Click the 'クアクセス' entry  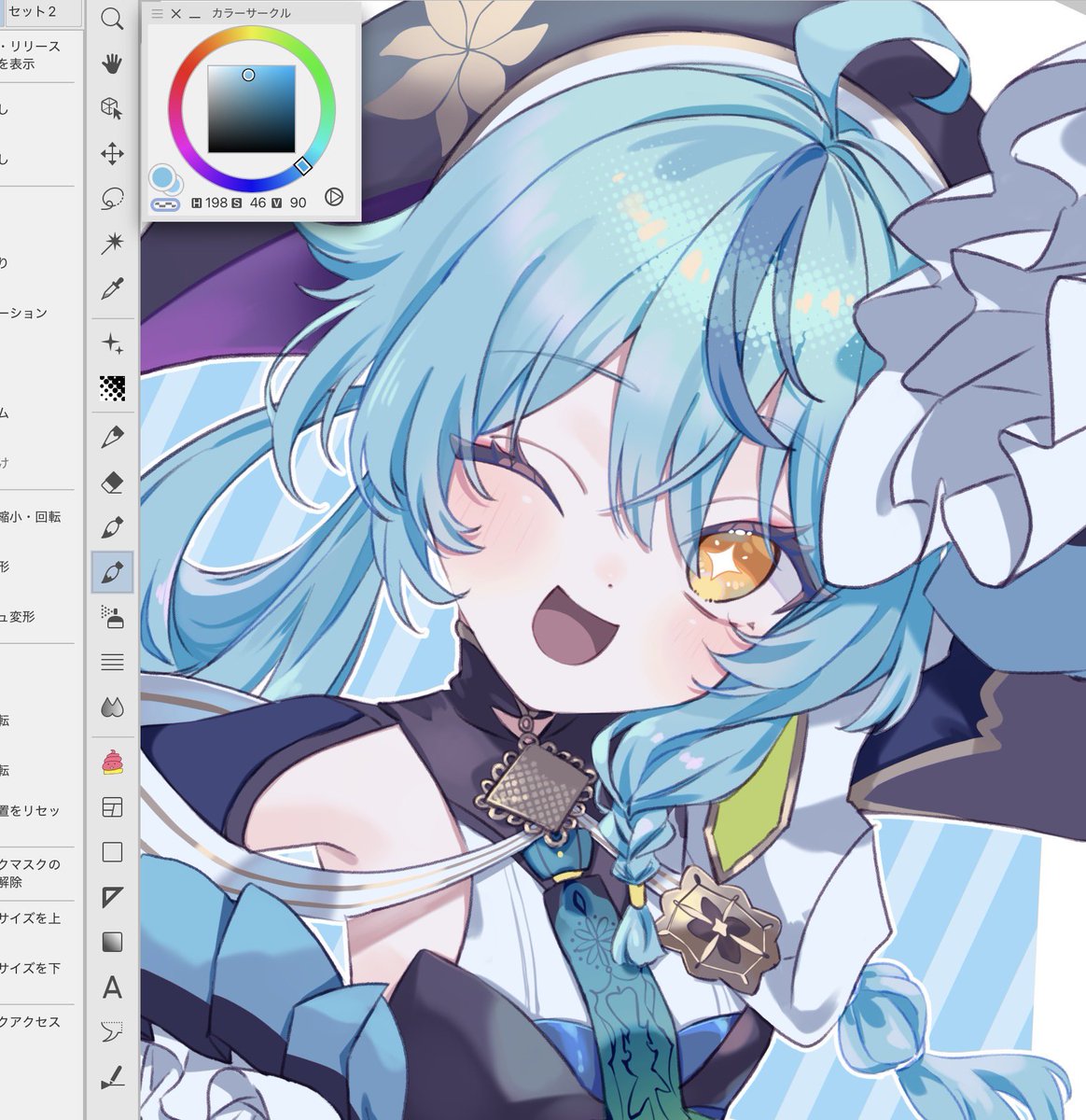30,1022
